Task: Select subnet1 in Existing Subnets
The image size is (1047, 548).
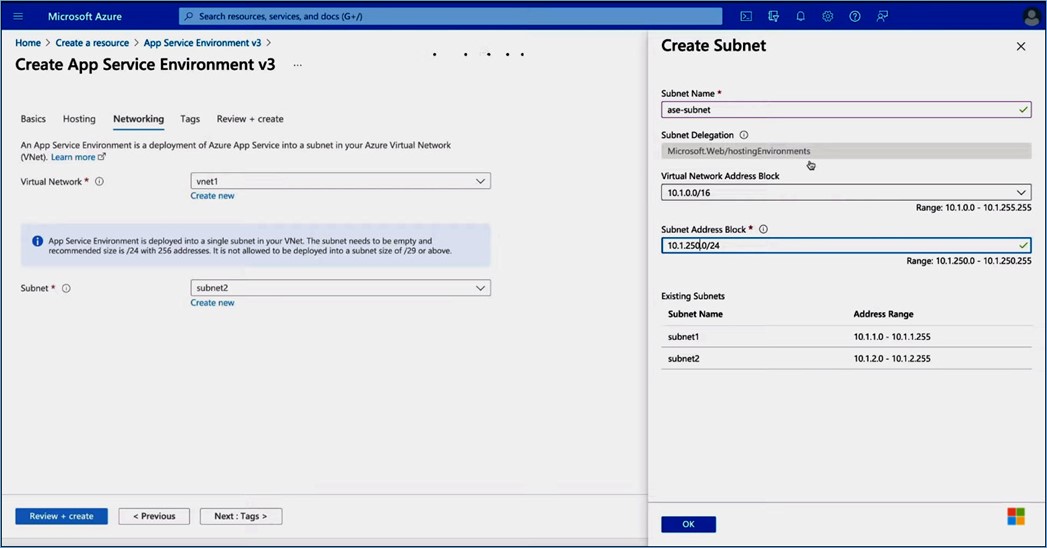Action: tap(683, 337)
